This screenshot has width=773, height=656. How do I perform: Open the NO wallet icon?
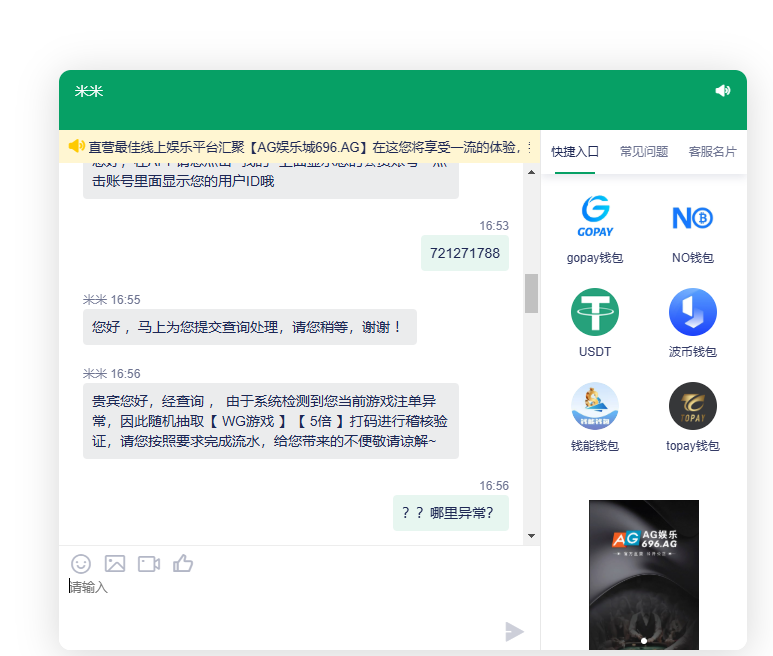coord(693,217)
